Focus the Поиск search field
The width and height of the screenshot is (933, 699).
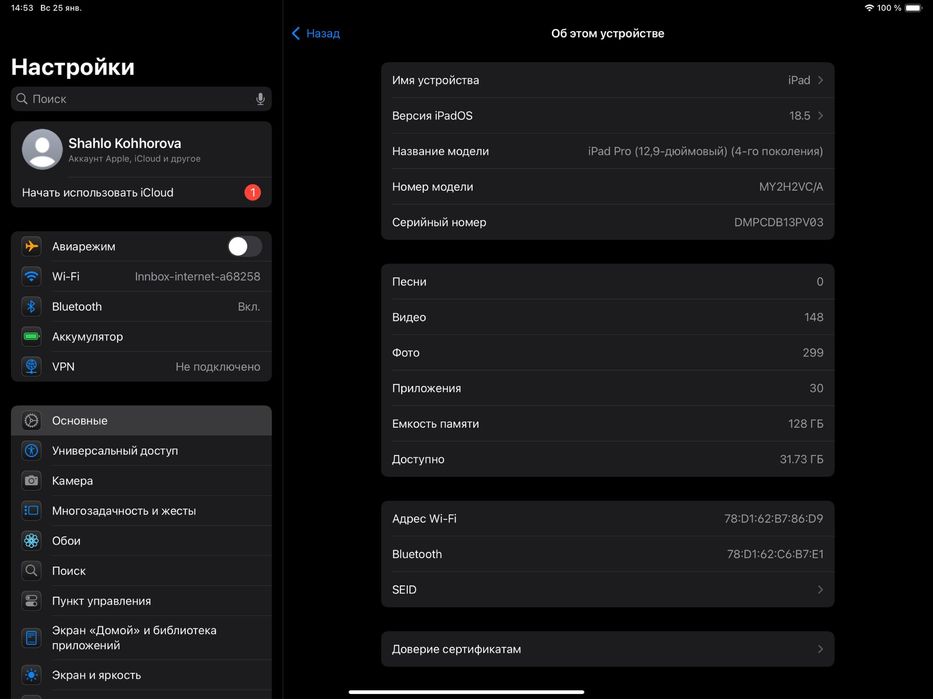(141, 99)
